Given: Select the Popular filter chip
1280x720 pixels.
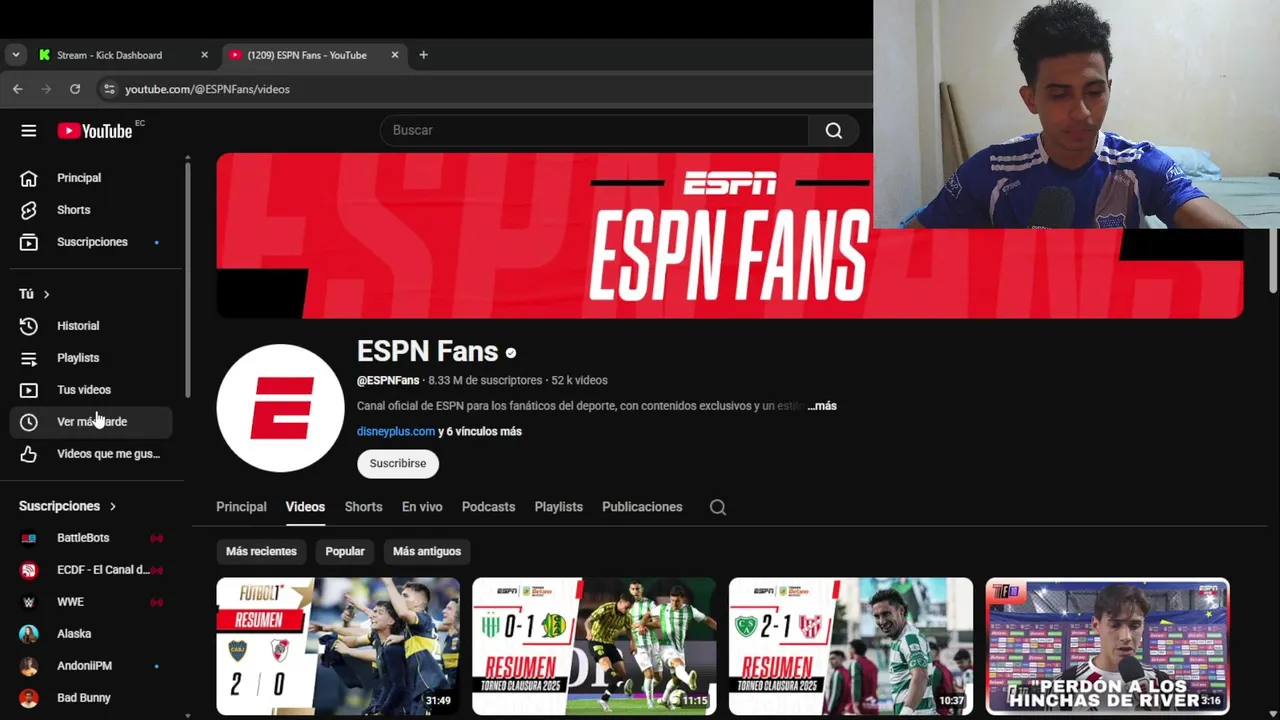Looking at the screenshot, I should [x=345, y=552].
